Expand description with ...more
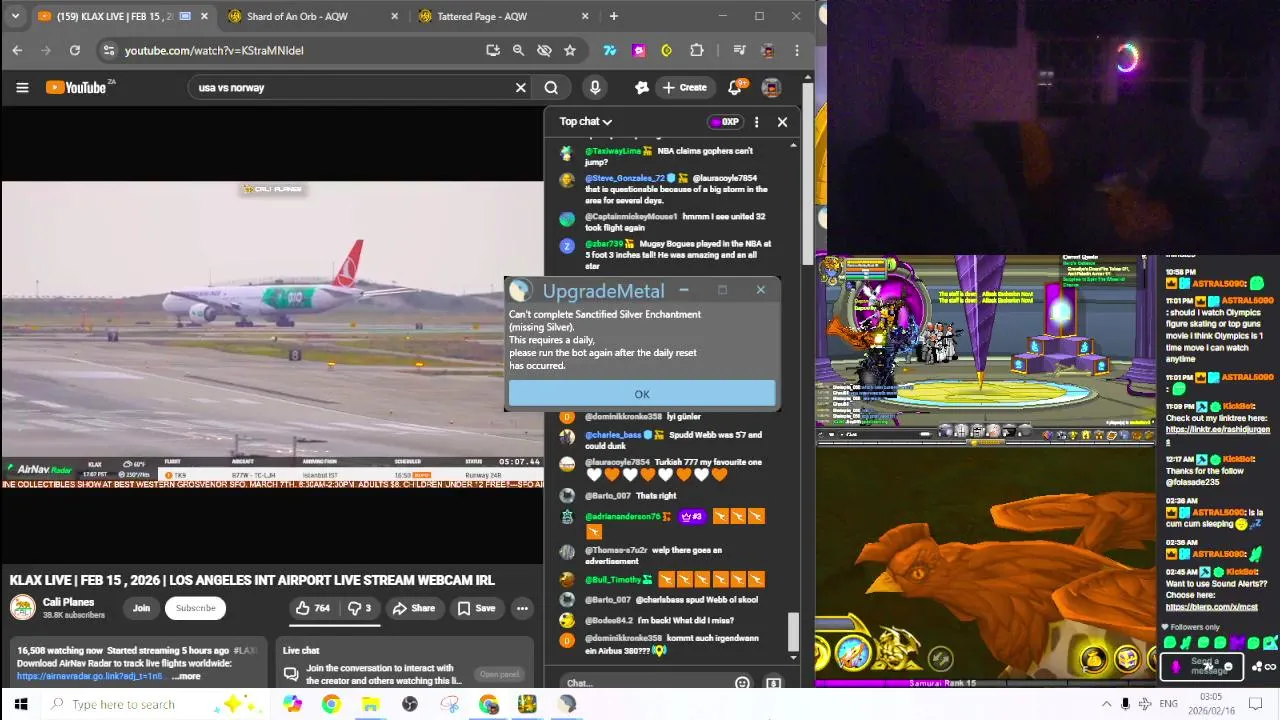Image resolution: width=1280 pixels, height=720 pixels. 186,677
